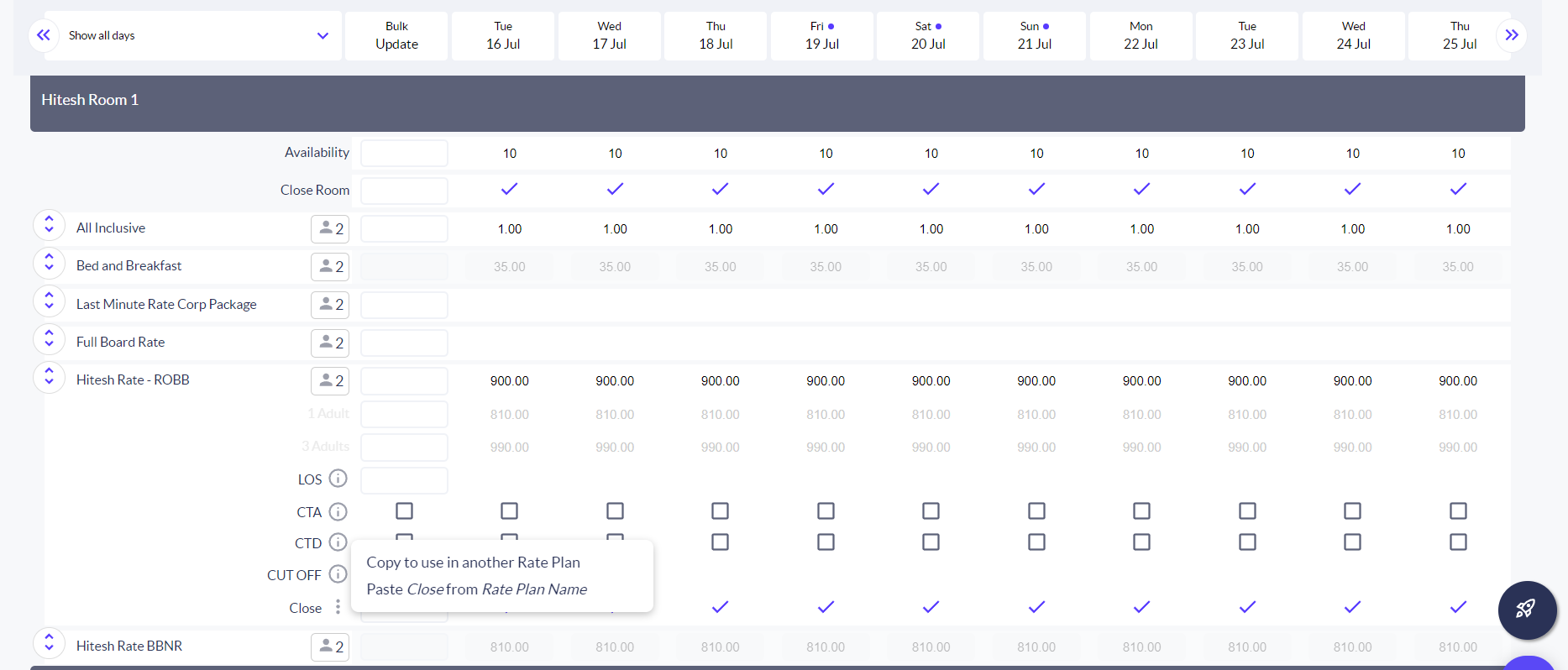Screen dimensions: 1568x670
Task: Click Availability bulk update field
Action: (404, 153)
